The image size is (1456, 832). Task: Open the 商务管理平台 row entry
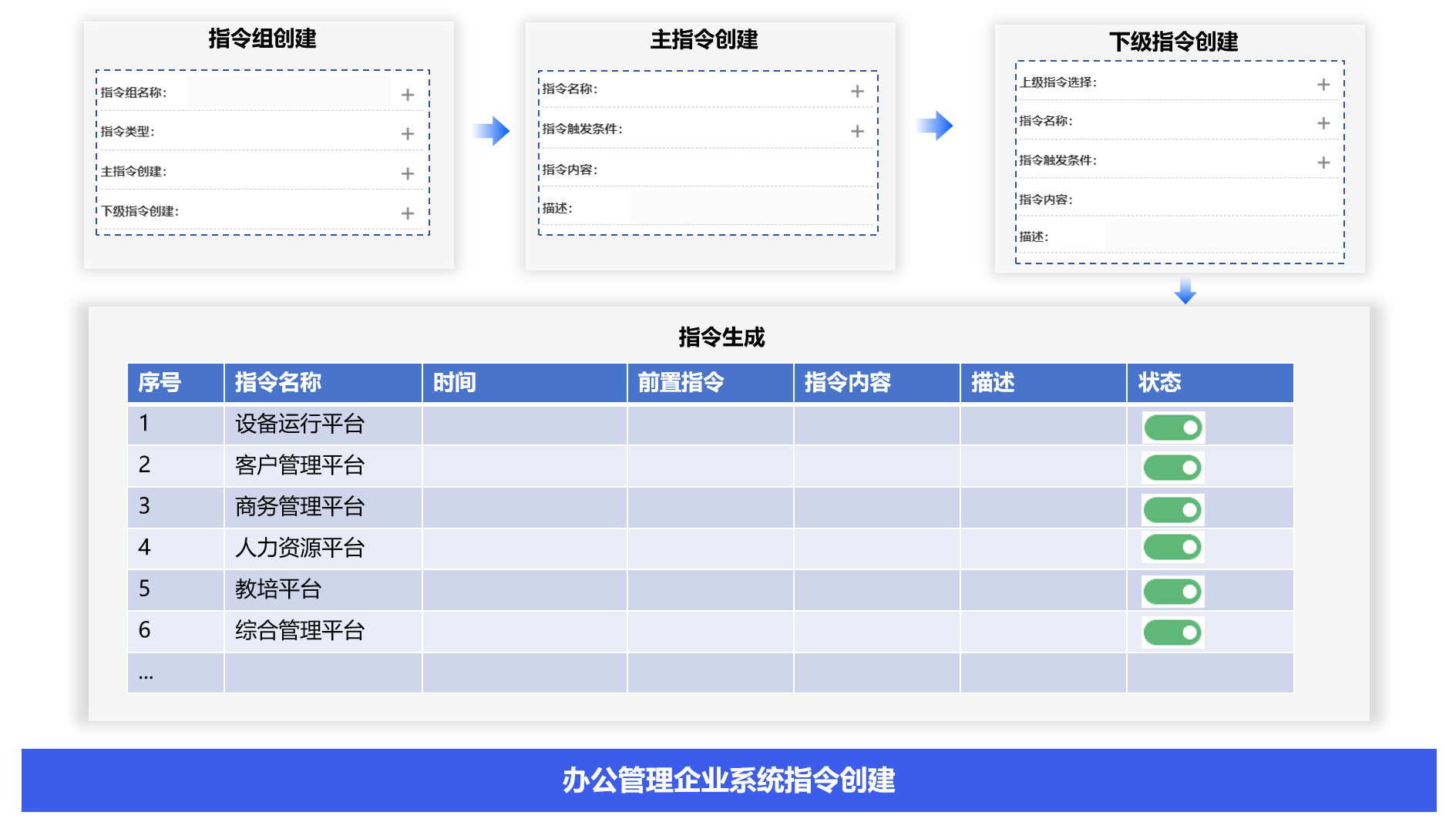299,507
